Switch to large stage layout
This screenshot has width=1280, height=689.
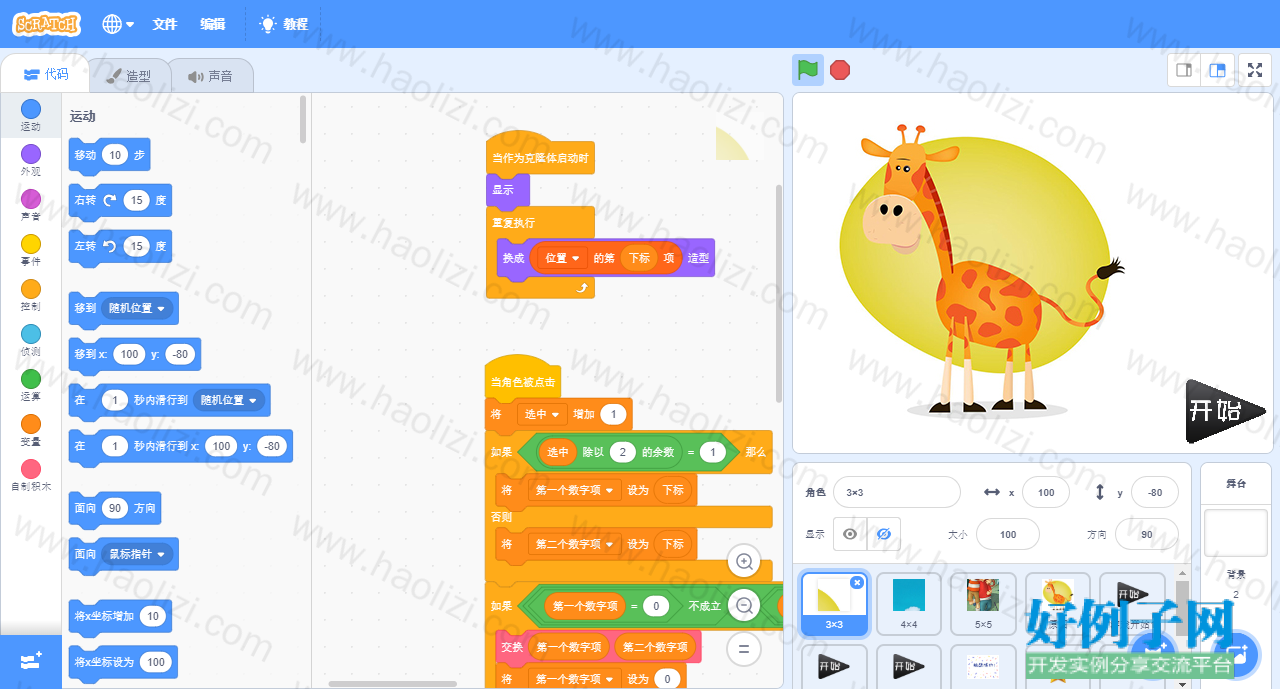1217,70
